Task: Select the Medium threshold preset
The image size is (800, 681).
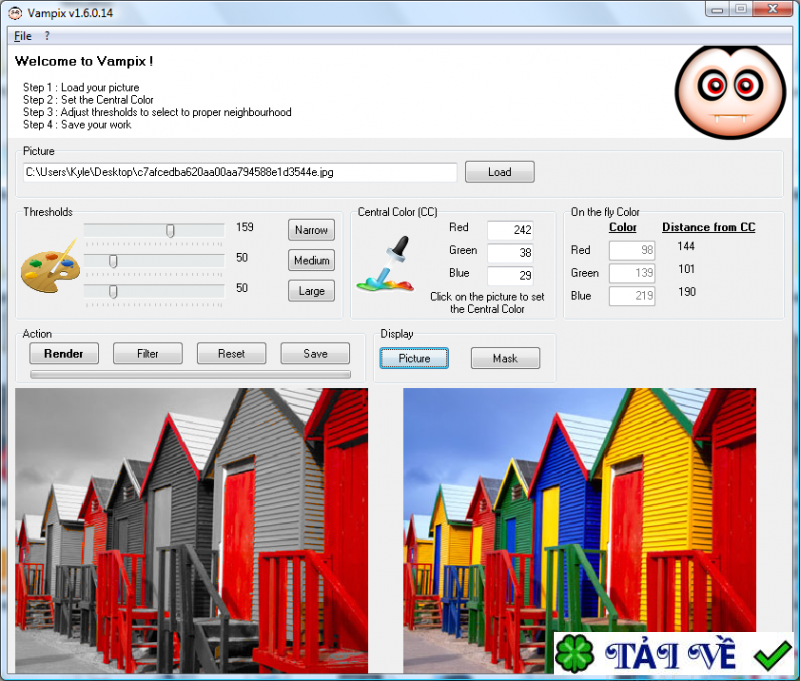Action: tap(311, 261)
